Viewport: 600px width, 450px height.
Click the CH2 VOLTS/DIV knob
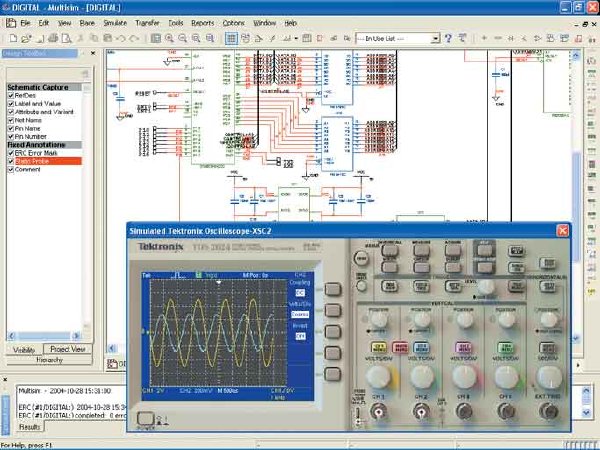pyautogui.click(x=422, y=377)
